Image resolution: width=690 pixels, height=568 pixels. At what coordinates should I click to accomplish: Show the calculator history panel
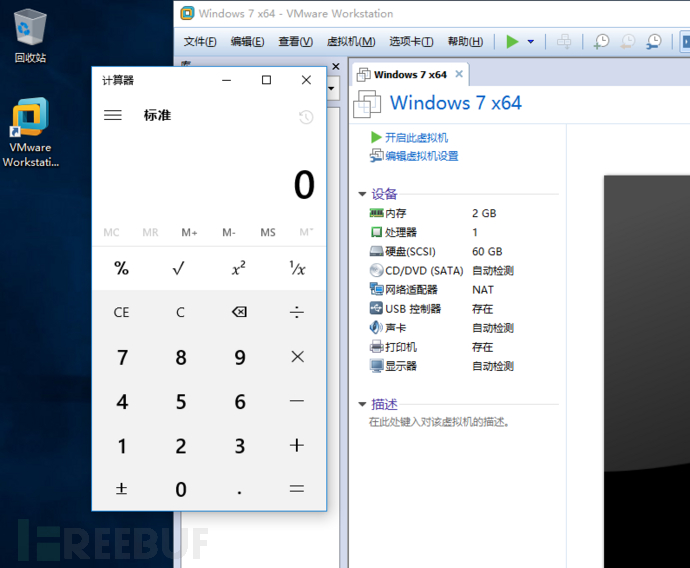[306, 117]
